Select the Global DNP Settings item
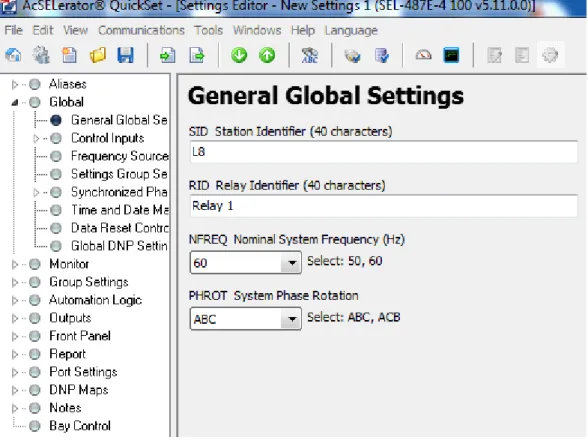 pyautogui.click(x=119, y=246)
